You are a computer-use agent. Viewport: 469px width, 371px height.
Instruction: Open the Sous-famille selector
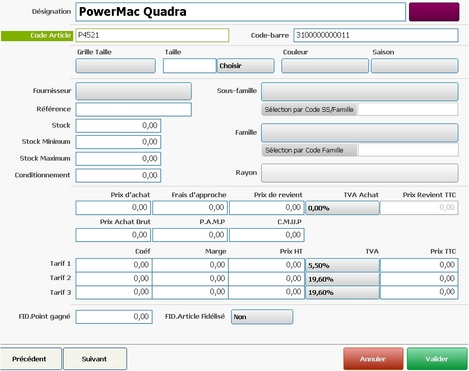click(359, 91)
